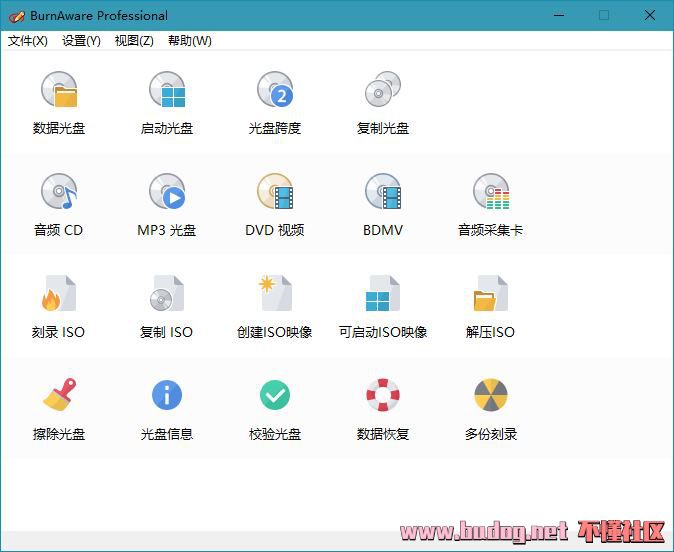Image resolution: width=674 pixels, height=552 pixels.
Task: Launch the 创建ISO映像 tool icon
Action: [x=275, y=293]
